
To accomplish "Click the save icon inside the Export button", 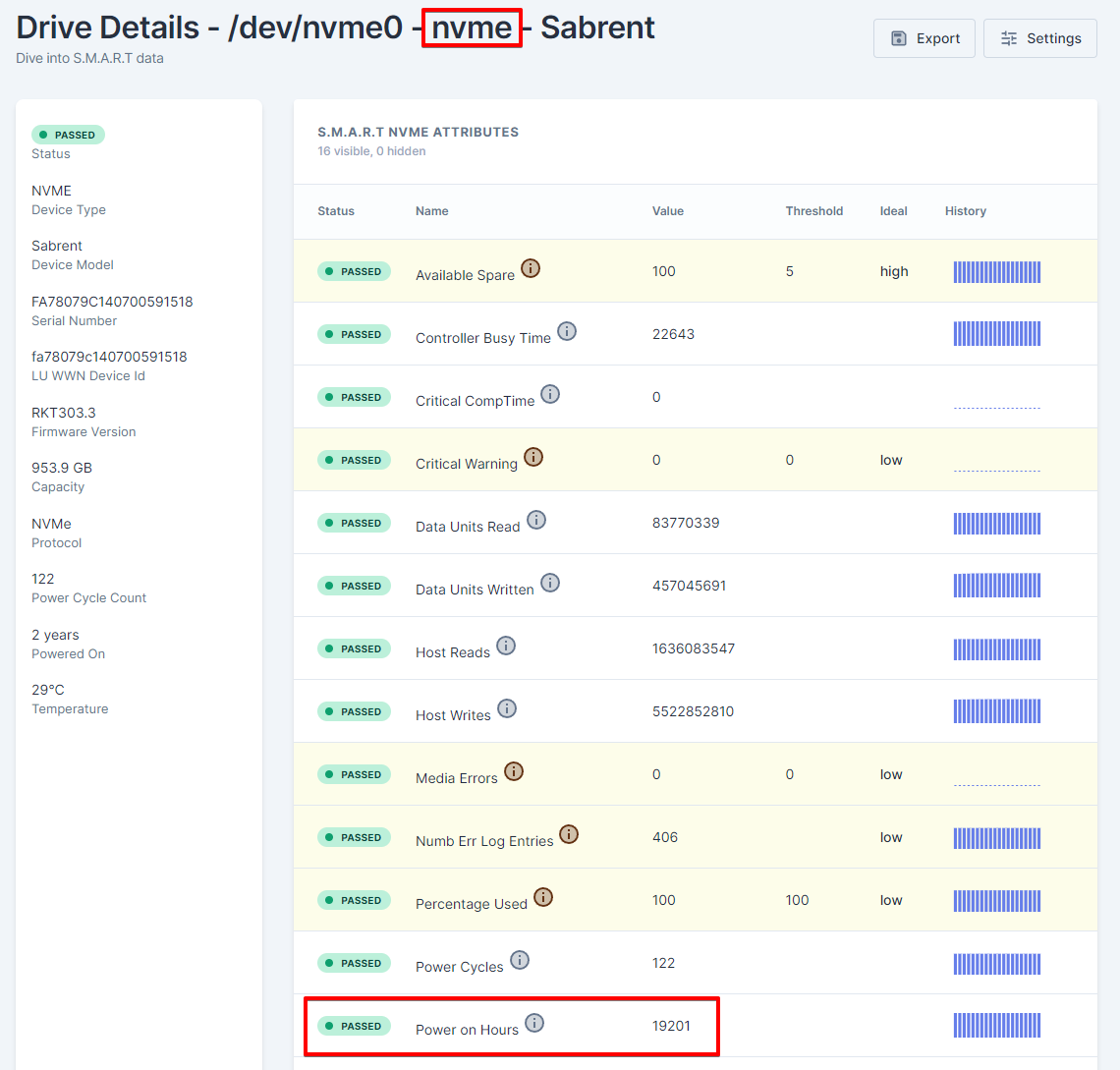I will (897, 38).
